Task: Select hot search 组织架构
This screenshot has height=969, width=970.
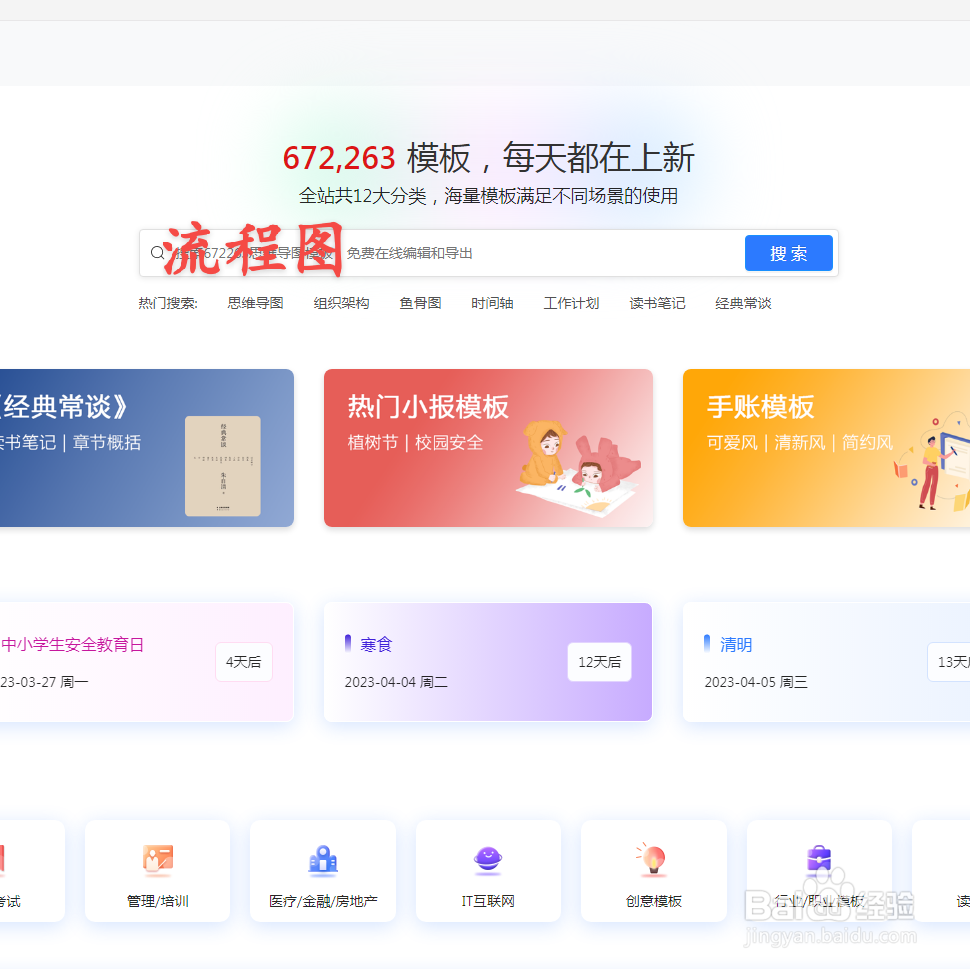Action: [341, 303]
